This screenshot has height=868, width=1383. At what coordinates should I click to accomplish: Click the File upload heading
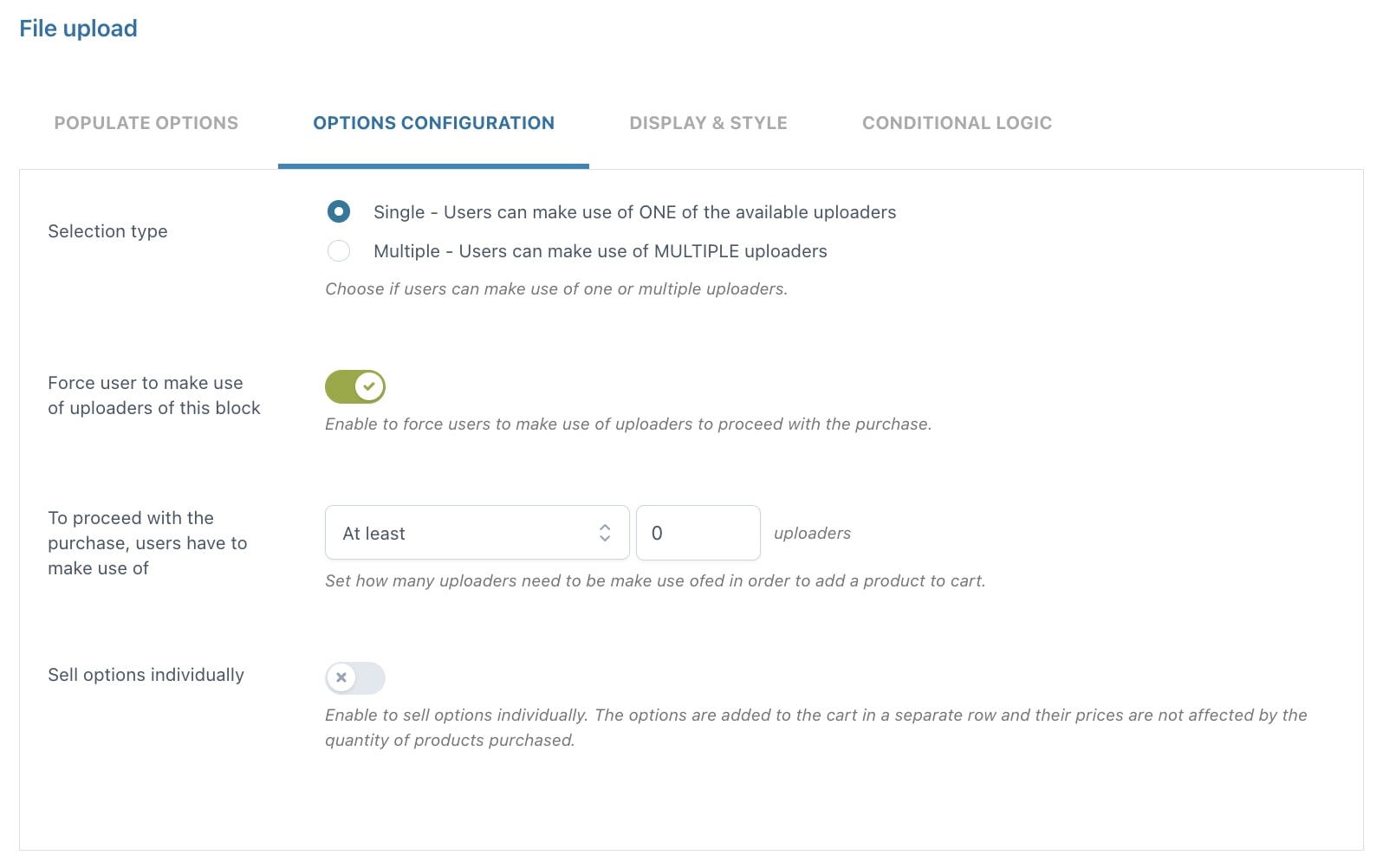[x=78, y=29]
